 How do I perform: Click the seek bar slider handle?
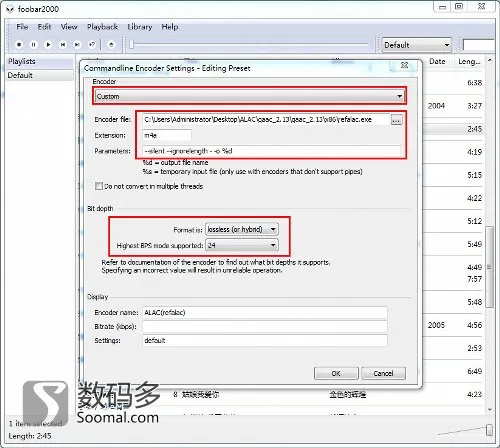click(x=131, y=44)
